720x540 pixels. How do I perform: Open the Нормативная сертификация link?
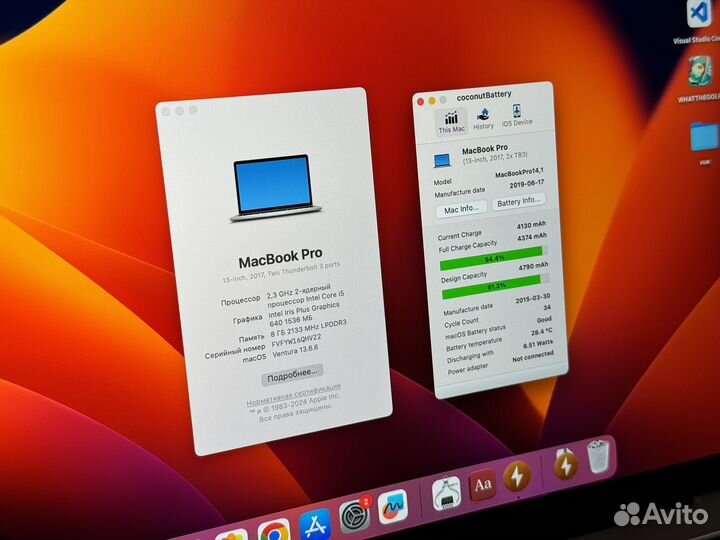coord(293,397)
